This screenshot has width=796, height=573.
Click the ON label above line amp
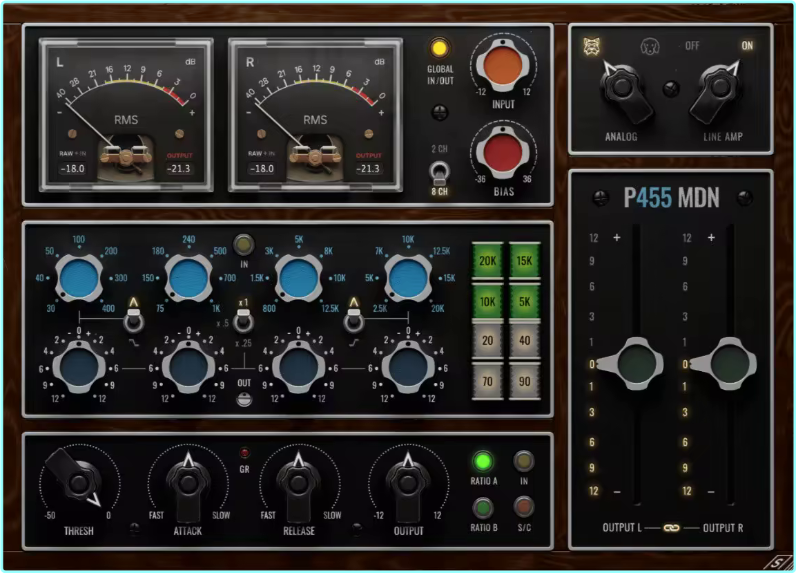[747, 46]
